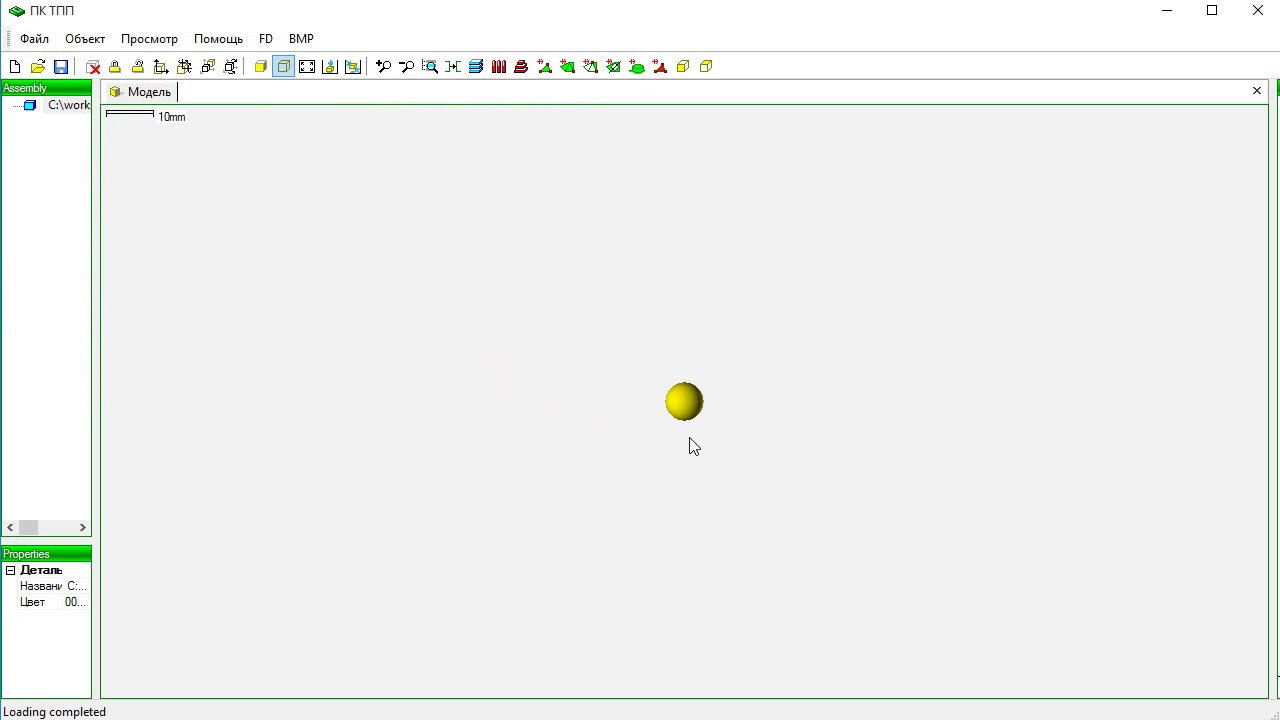Click the Название property value
Screen dimensions: 1280x720
[x=76, y=586]
